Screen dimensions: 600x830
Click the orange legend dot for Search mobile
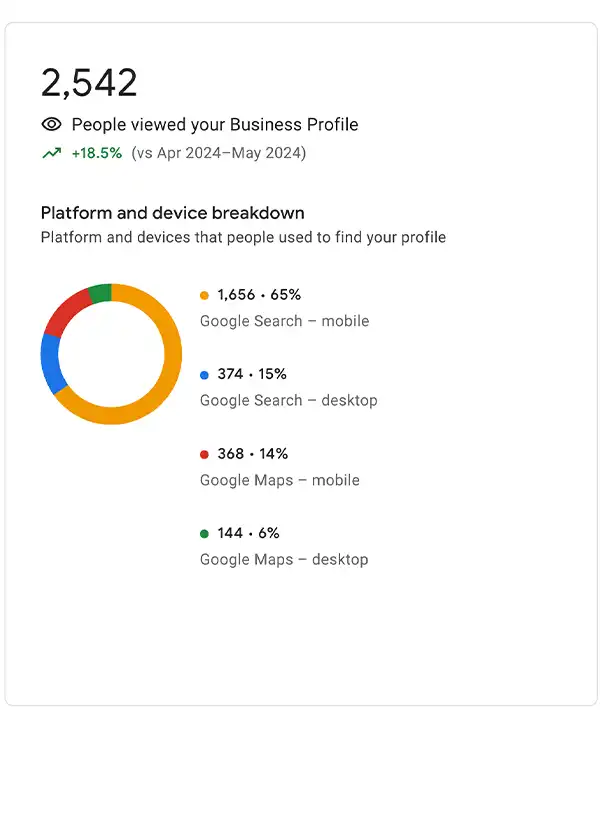204,295
